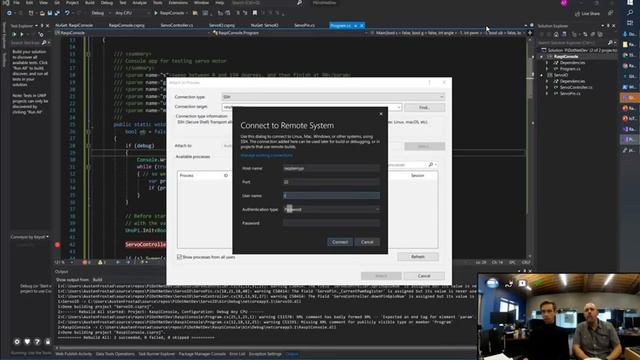Image resolution: width=640 pixels, height=360 pixels.
Task: Switch to the ServoPin.cs tab
Action: [304, 25]
